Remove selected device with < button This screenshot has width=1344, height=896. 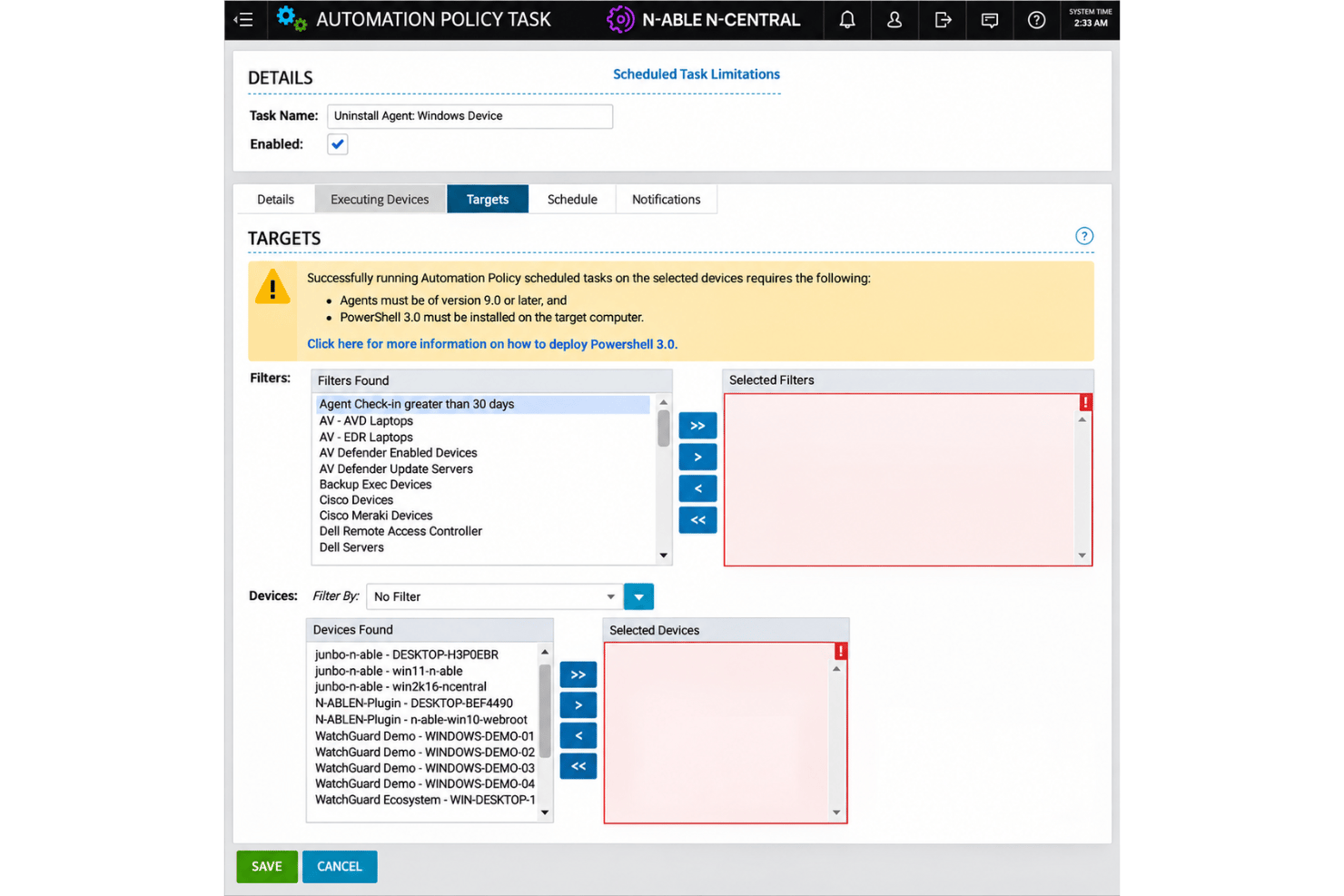[578, 735]
